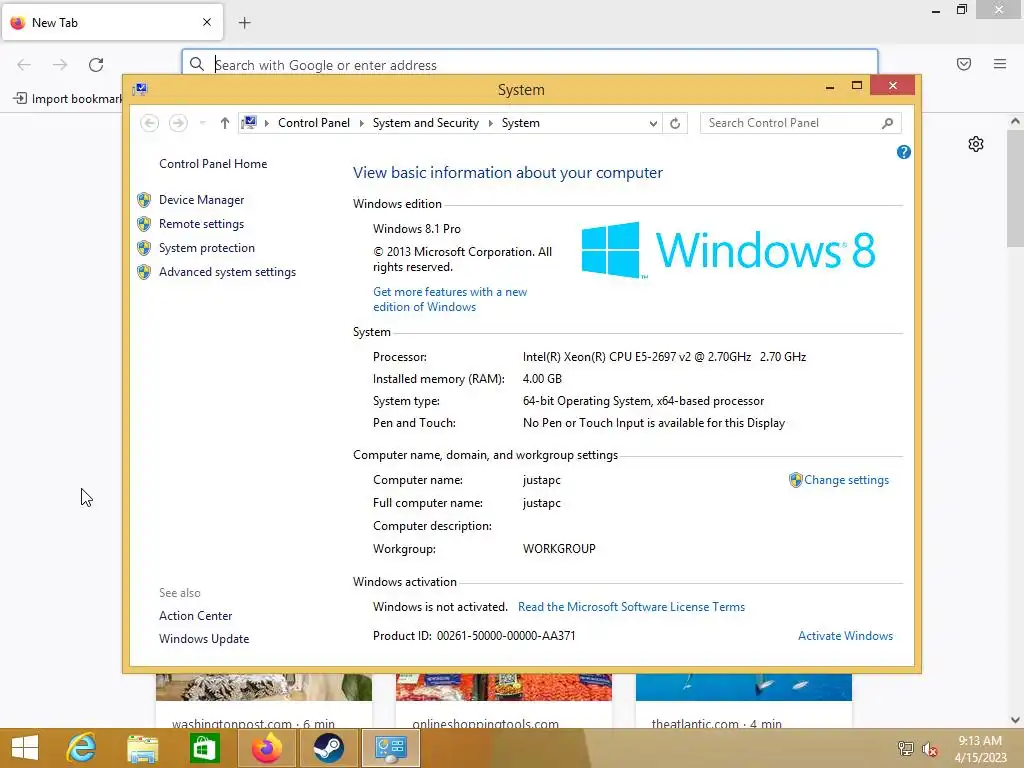This screenshot has height=768, width=1024.
Task: Open recent locations dropdown arrow
Action: (x=202, y=123)
